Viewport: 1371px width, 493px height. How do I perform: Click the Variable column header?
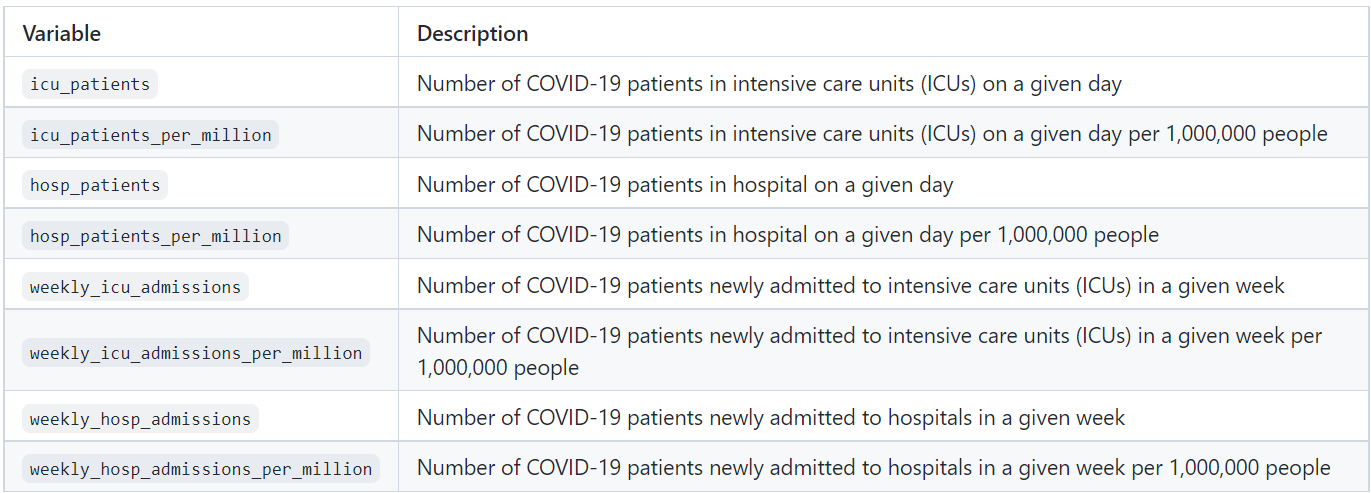(x=62, y=33)
